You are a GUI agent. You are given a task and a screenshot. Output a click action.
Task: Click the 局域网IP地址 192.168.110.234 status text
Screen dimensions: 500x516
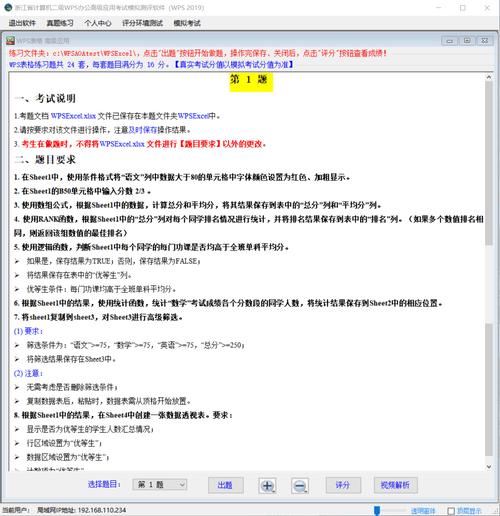81,510
